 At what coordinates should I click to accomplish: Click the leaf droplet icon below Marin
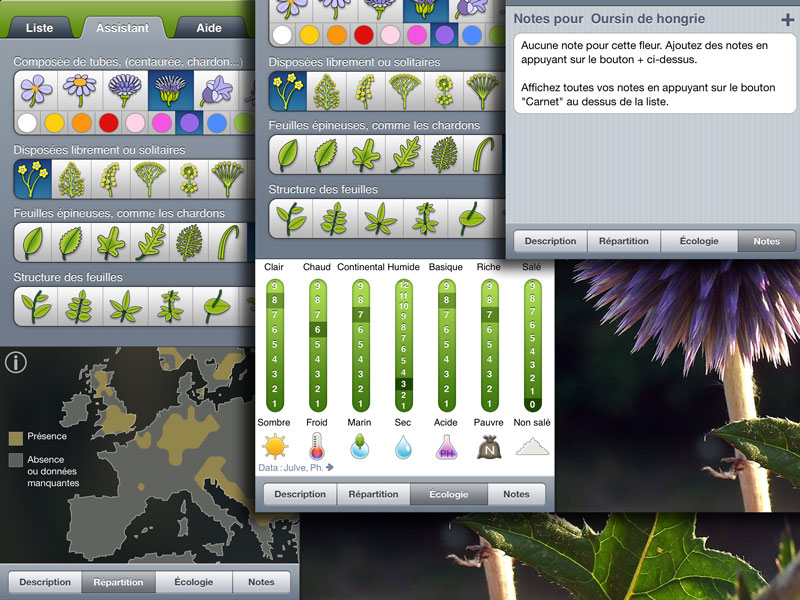click(x=360, y=446)
